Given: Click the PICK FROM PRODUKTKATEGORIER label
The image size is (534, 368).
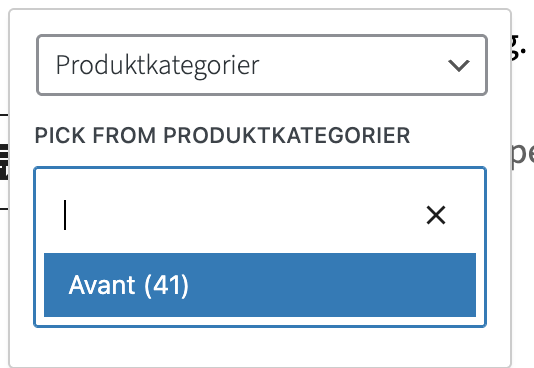Looking at the screenshot, I should [222, 135].
